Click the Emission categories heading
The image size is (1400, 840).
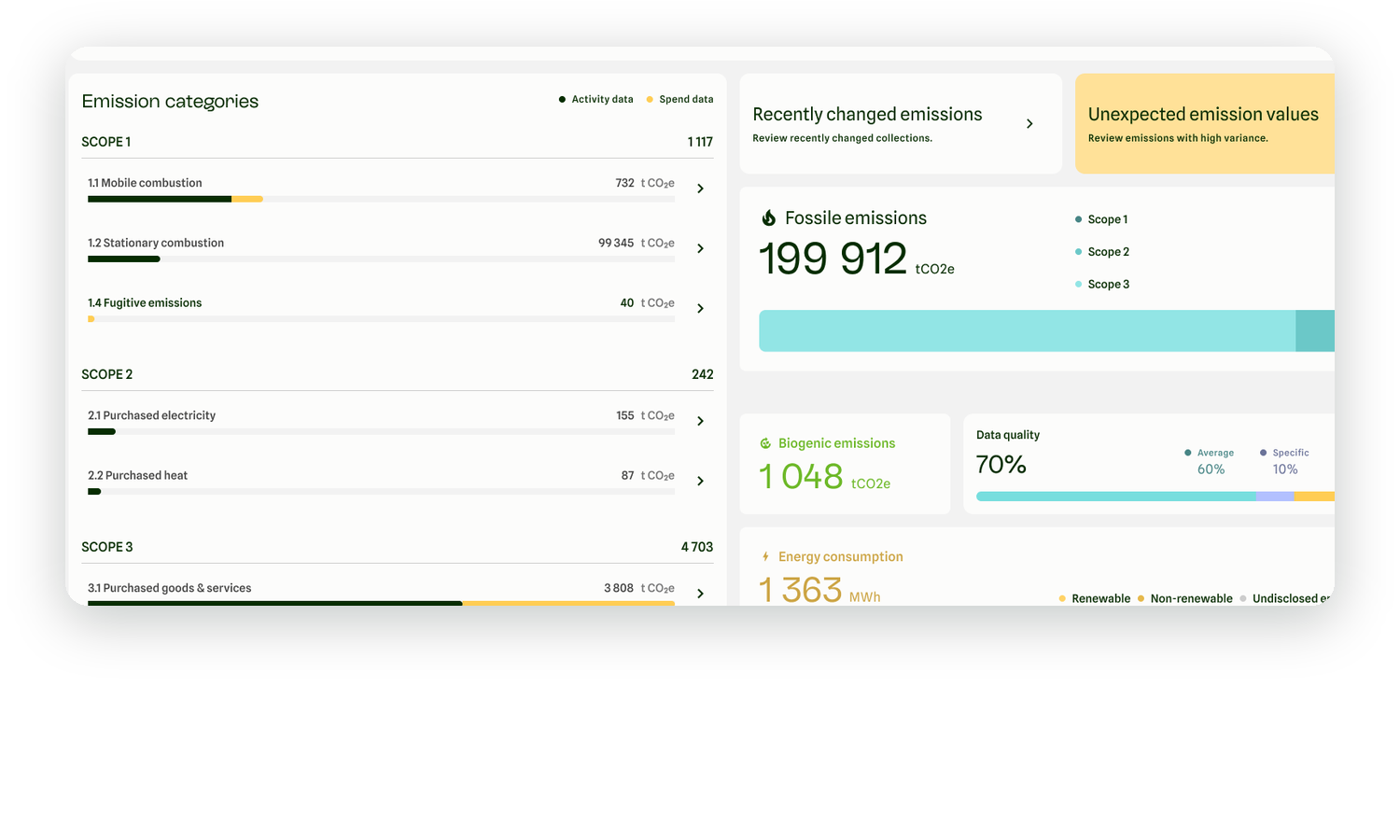pos(170,101)
